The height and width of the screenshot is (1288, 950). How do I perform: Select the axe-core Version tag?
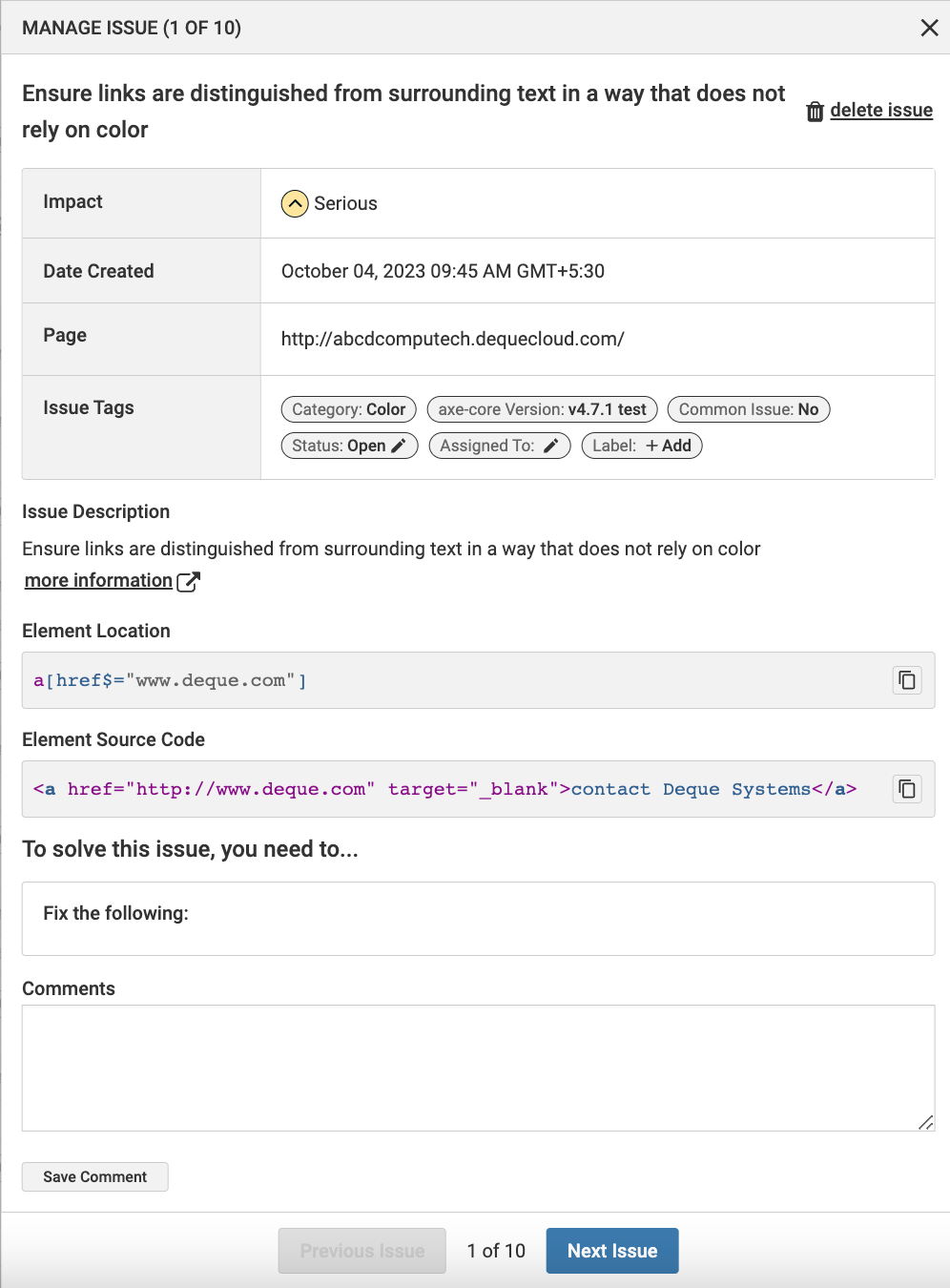(542, 409)
